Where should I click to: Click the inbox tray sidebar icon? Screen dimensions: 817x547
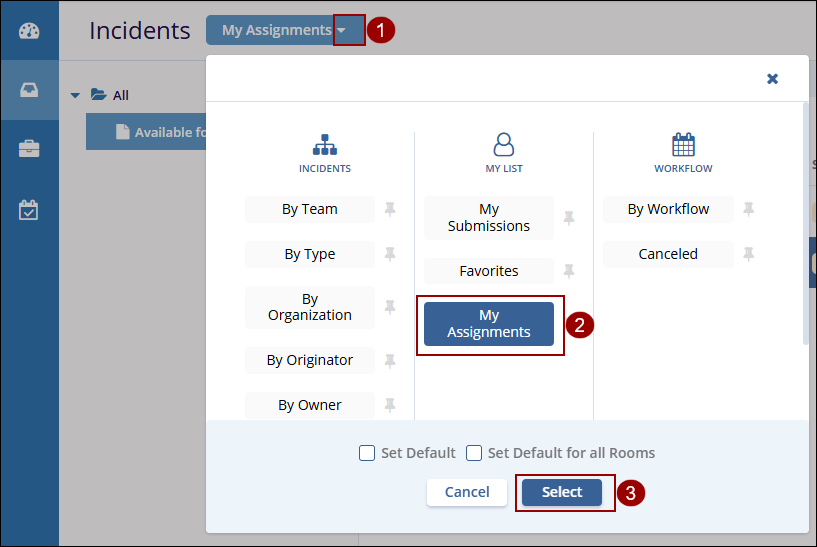pos(29,90)
